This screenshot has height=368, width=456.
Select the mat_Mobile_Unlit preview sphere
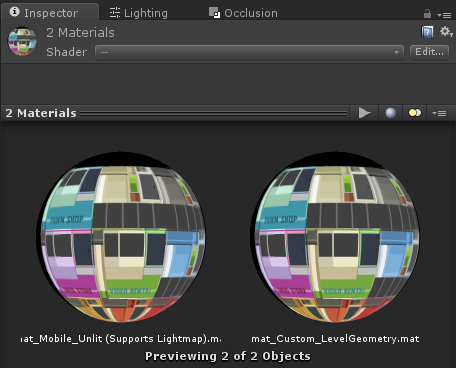[121, 237]
